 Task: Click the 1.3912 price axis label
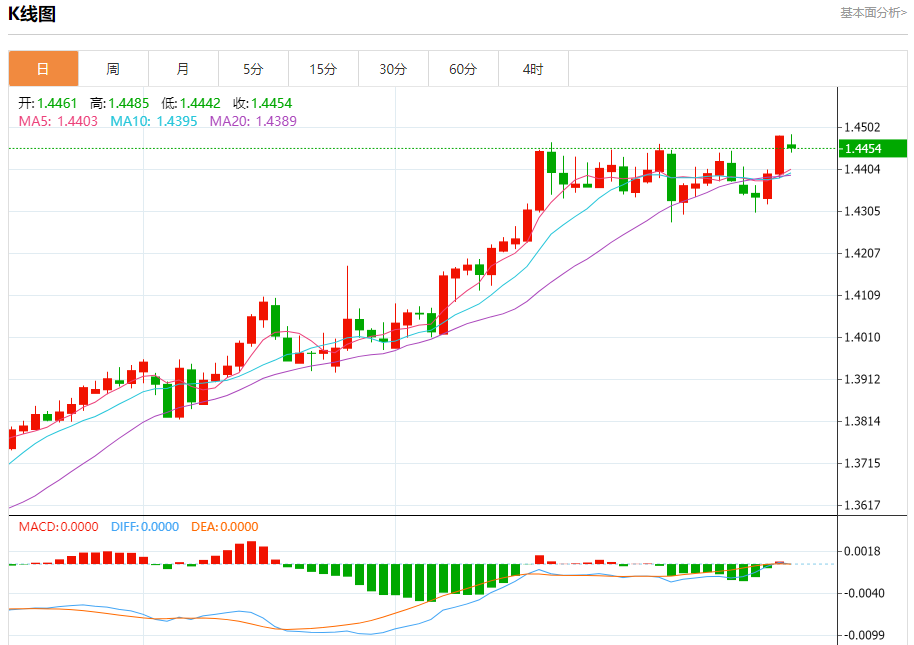pyautogui.click(x=863, y=379)
